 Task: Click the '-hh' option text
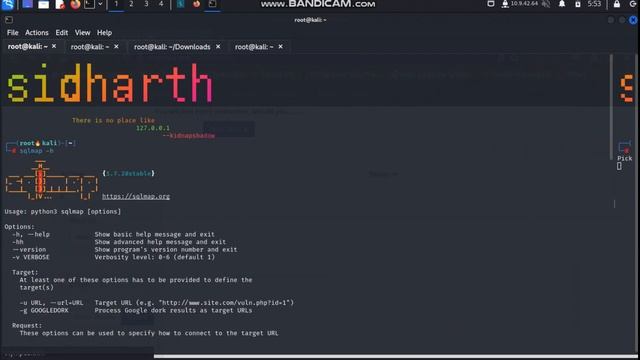click(18, 242)
